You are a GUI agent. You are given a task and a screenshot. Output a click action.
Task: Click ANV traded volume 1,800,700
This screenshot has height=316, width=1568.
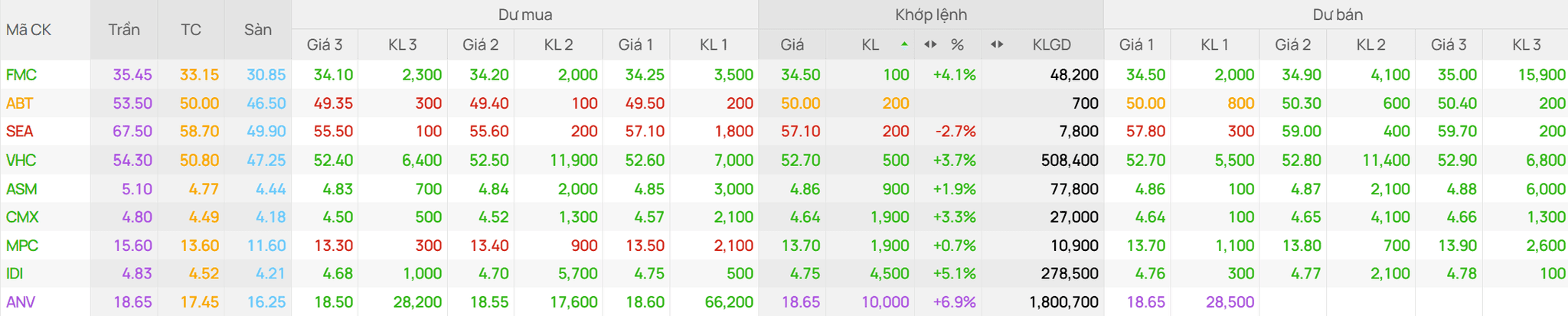point(1064,302)
